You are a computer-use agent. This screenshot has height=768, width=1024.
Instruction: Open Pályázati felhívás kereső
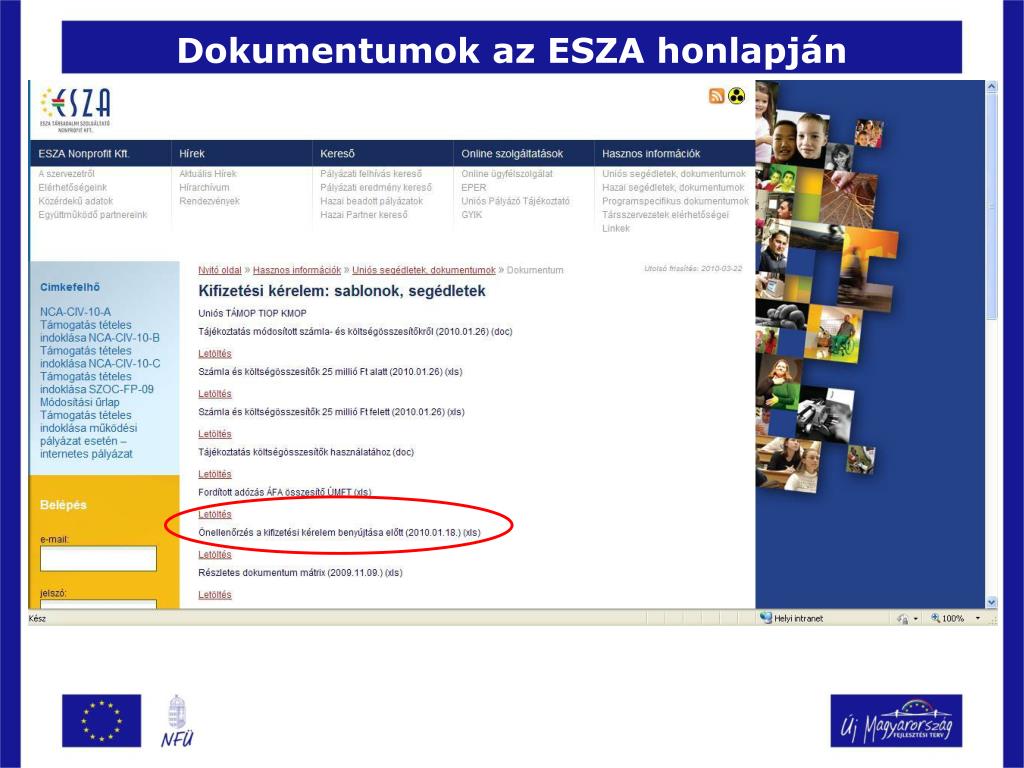[x=371, y=174]
